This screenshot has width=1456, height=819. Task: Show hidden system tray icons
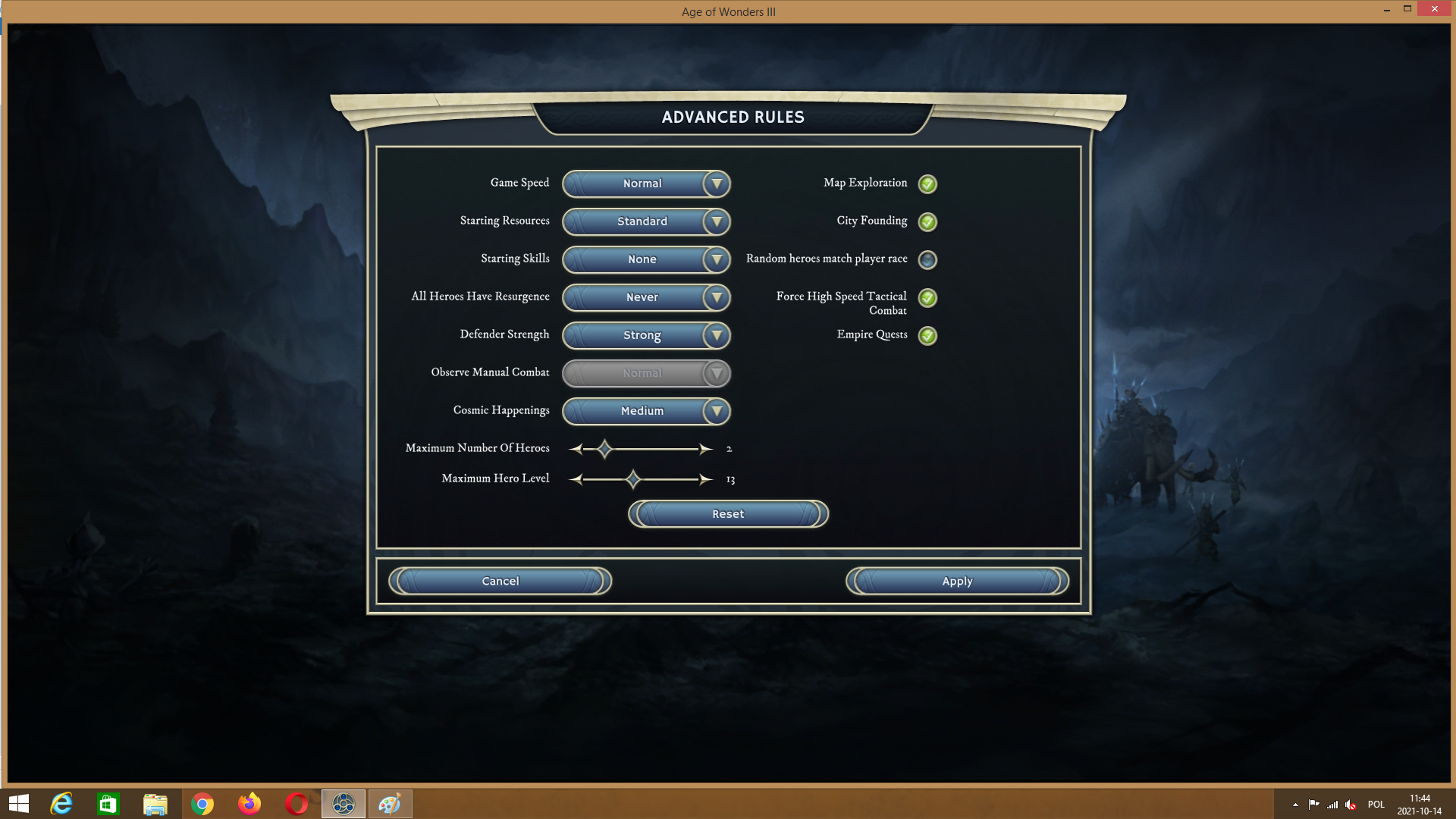1295,805
